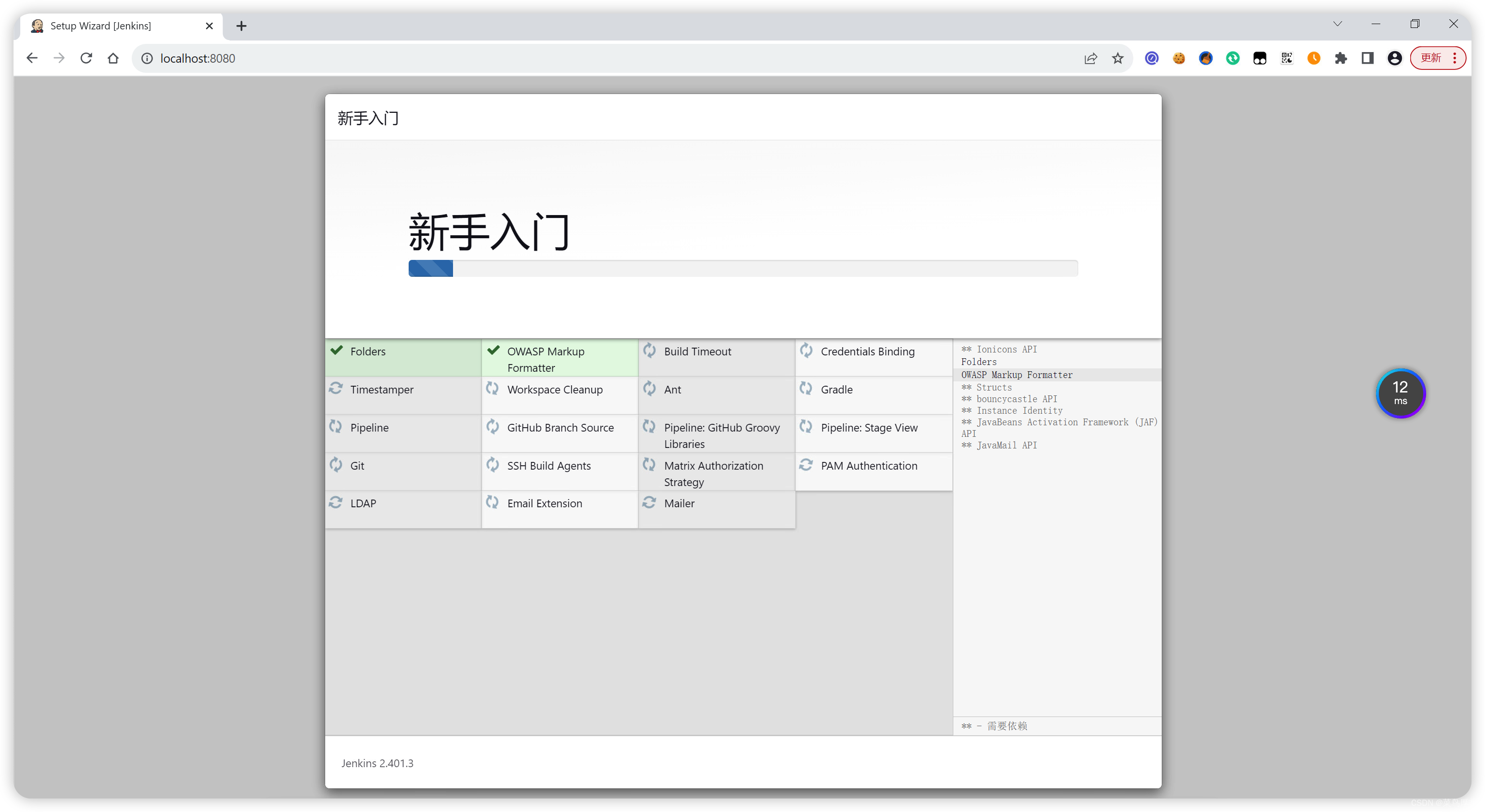Click the ** - 需要依赖 legend text
Viewport: 1485px width, 812px height.
(x=994, y=726)
